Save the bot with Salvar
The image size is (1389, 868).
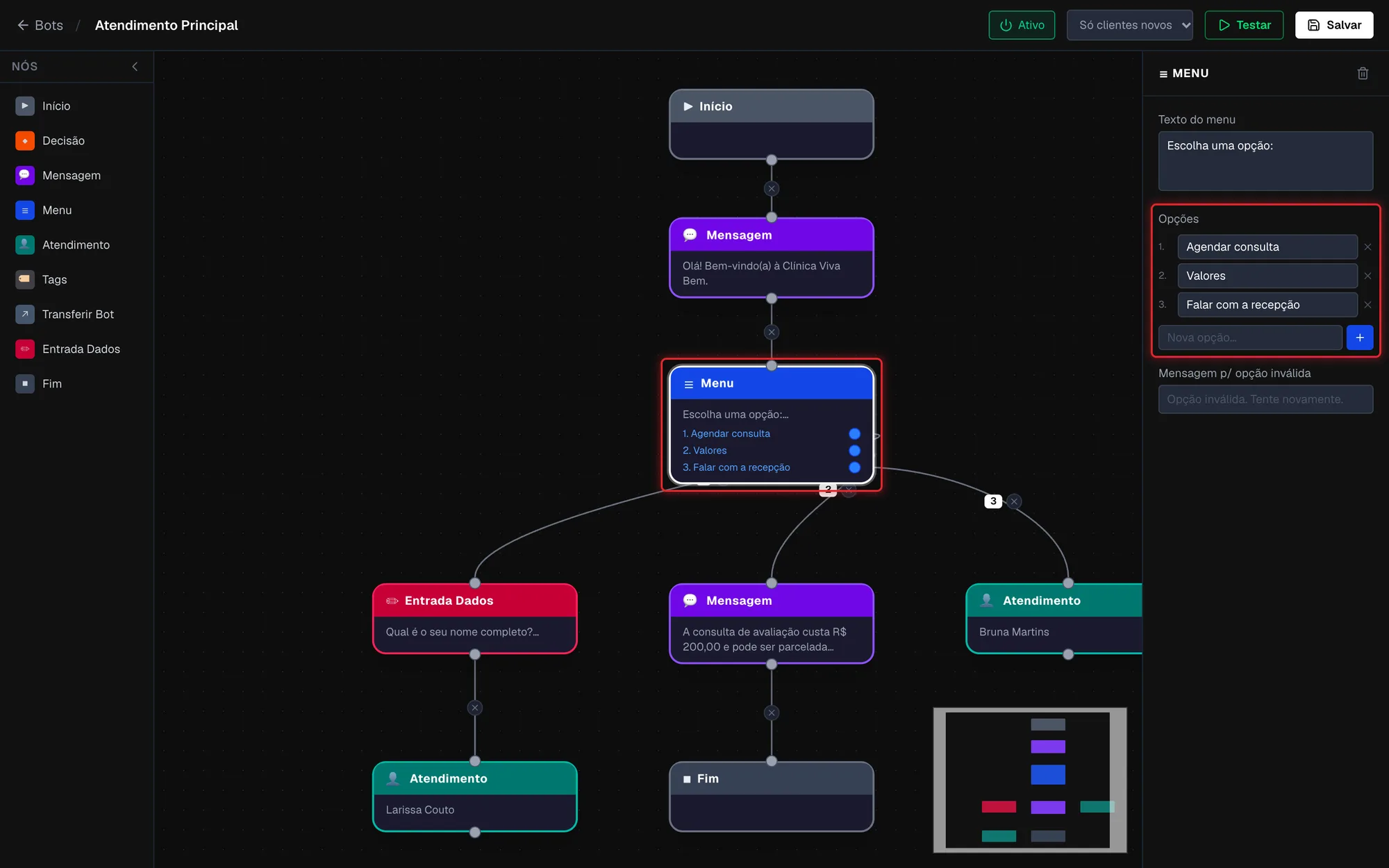click(x=1334, y=25)
